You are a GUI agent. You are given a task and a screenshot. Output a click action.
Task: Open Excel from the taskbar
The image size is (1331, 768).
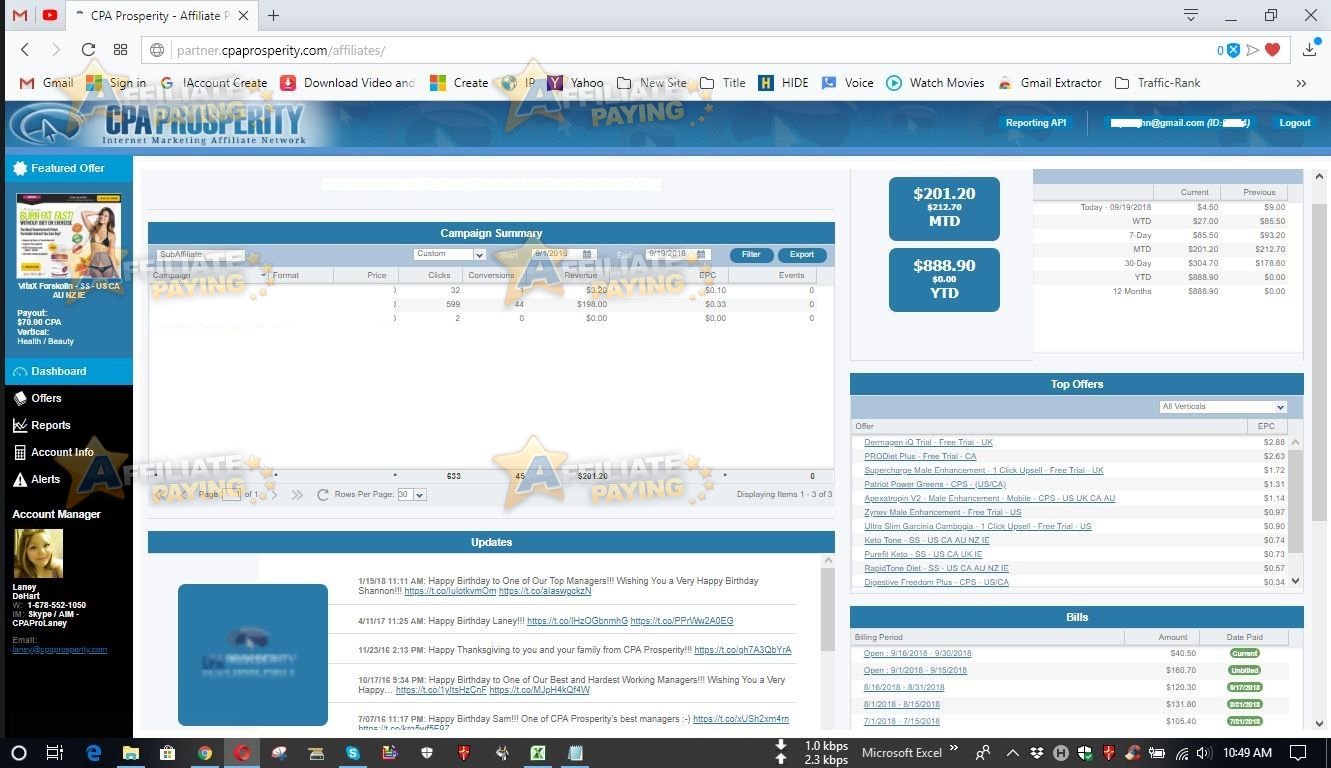538,752
